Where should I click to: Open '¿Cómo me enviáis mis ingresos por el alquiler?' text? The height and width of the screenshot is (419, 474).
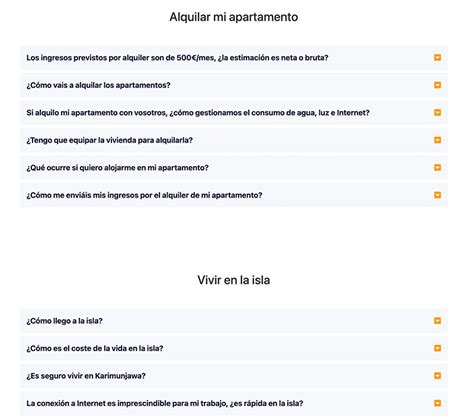(144, 195)
